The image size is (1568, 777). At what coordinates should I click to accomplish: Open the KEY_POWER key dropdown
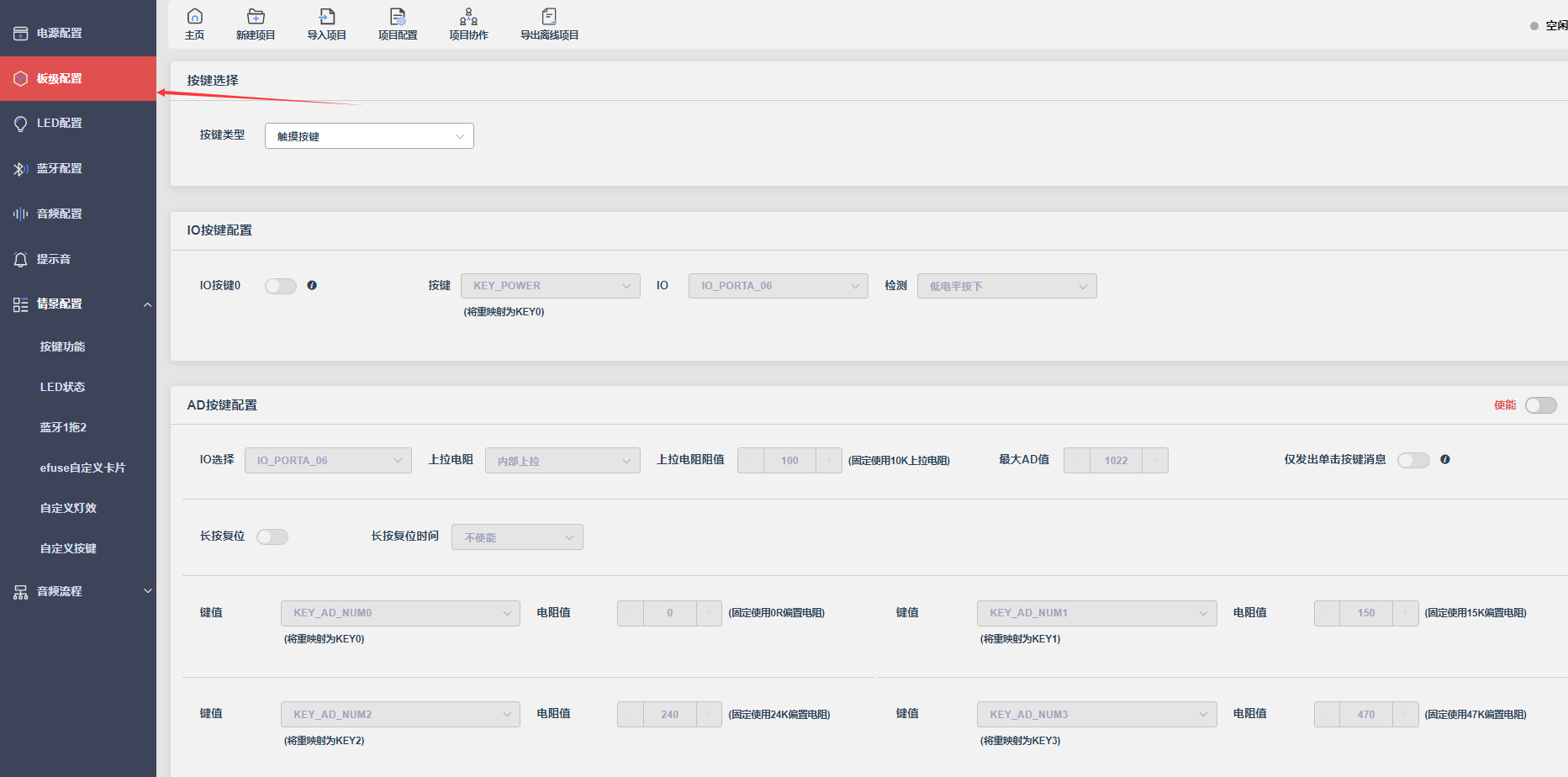[551, 286]
